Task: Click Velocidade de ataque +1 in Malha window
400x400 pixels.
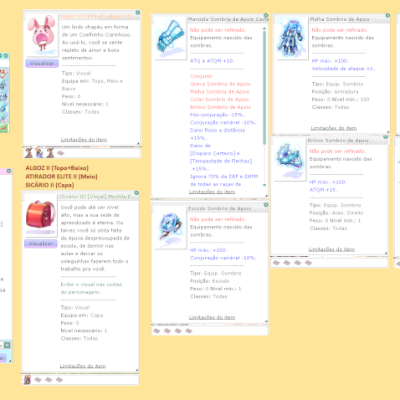Action: [x=343, y=69]
